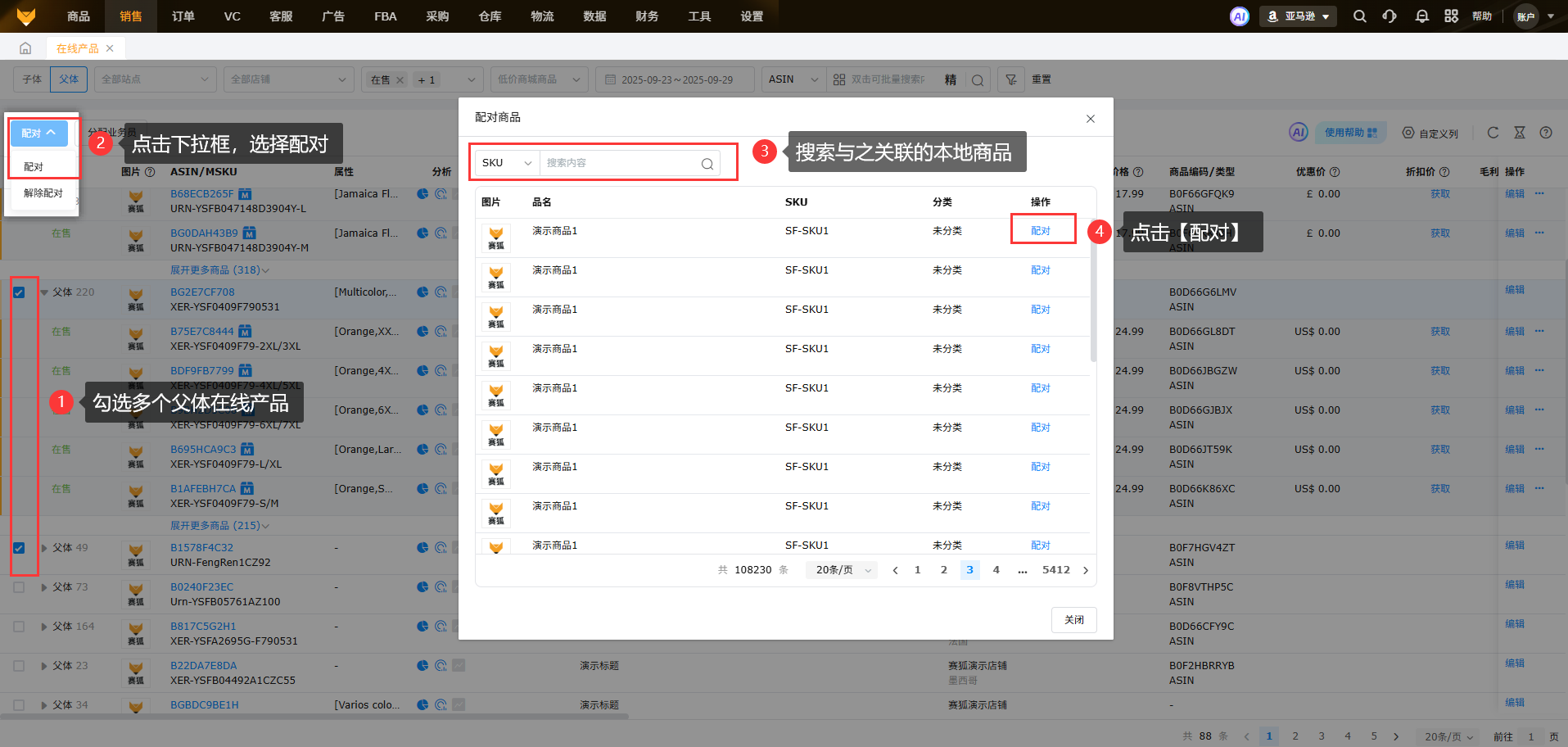Close the 配对商品 dialog with the X icon
This screenshot has height=747, width=1568.
click(x=1091, y=119)
